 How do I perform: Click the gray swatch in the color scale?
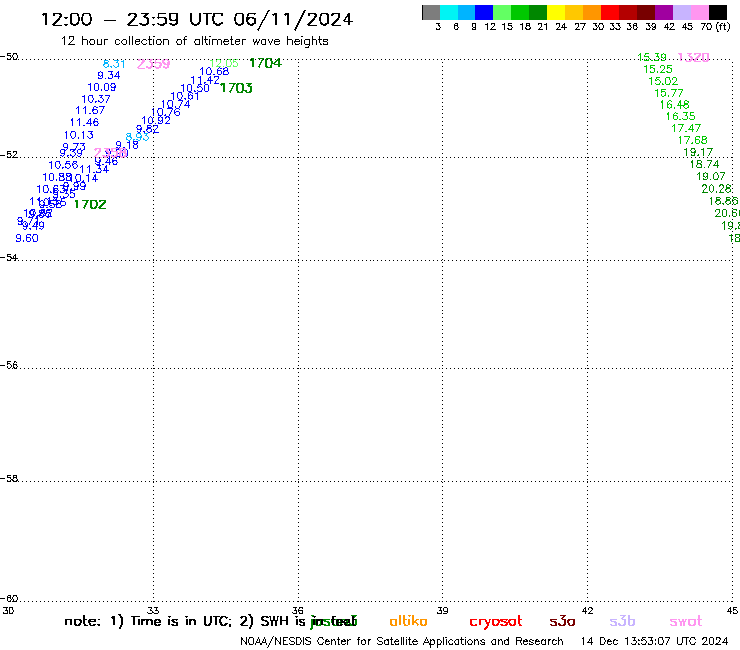tap(431, 13)
